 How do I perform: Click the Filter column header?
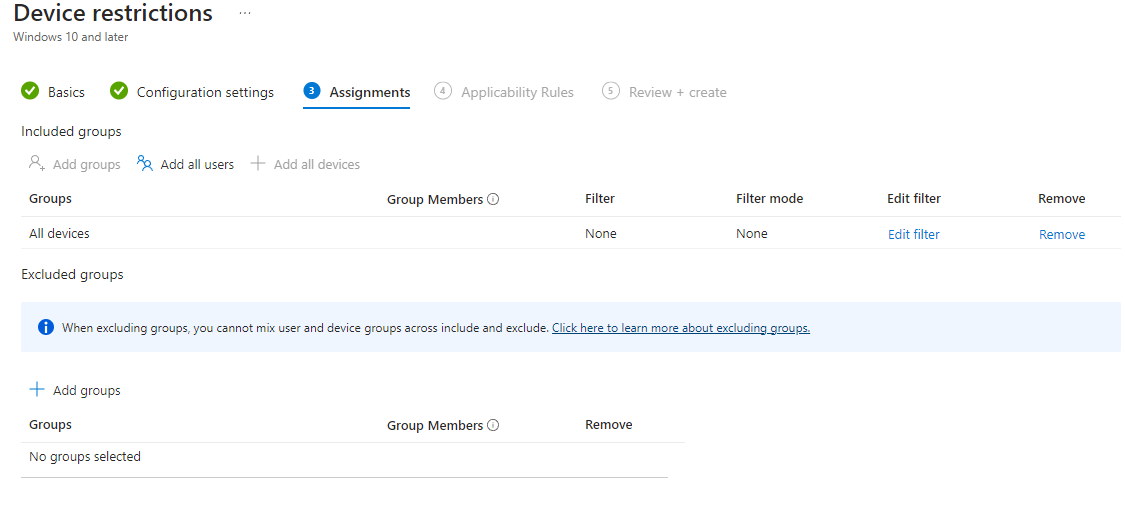600,198
